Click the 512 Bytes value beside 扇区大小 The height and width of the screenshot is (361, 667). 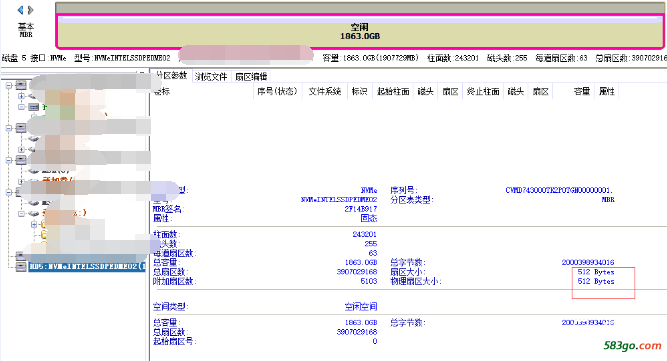pyautogui.click(x=596, y=272)
